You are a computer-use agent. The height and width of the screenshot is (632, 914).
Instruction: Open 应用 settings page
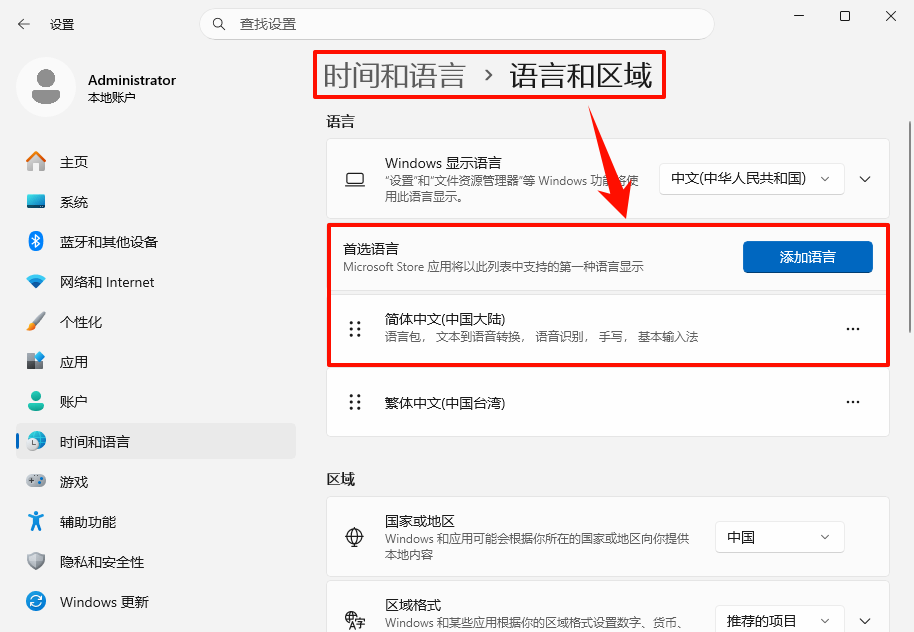(156, 361)
